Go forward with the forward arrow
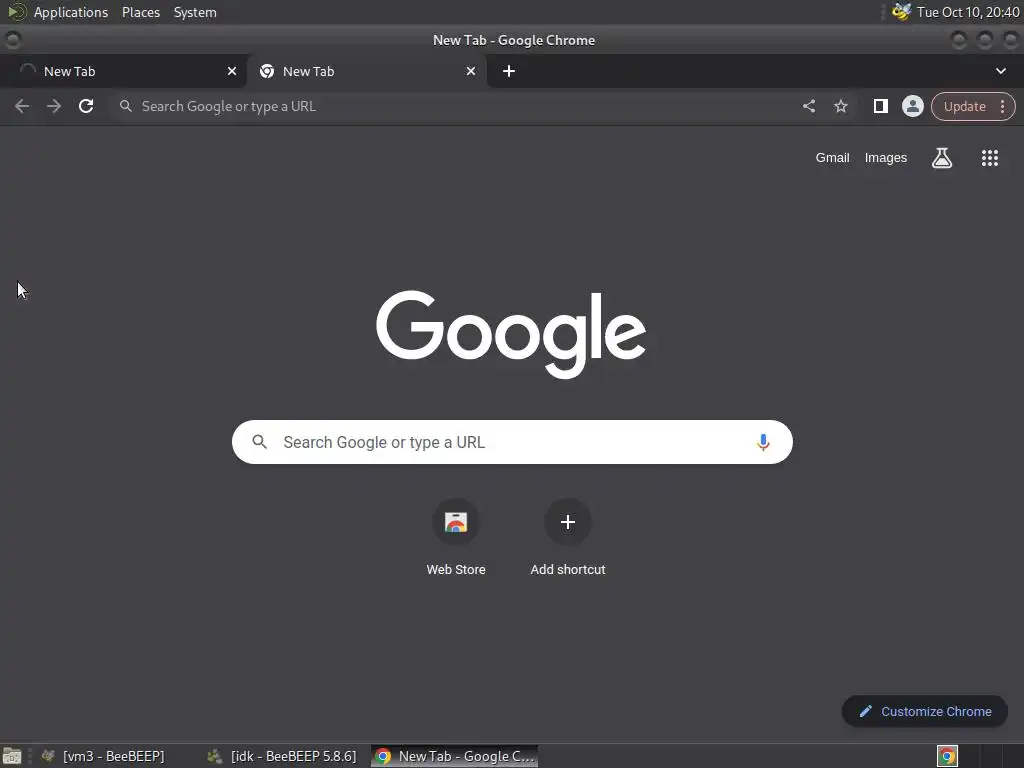Viewport: 1024px width, 768px height. 54,106
